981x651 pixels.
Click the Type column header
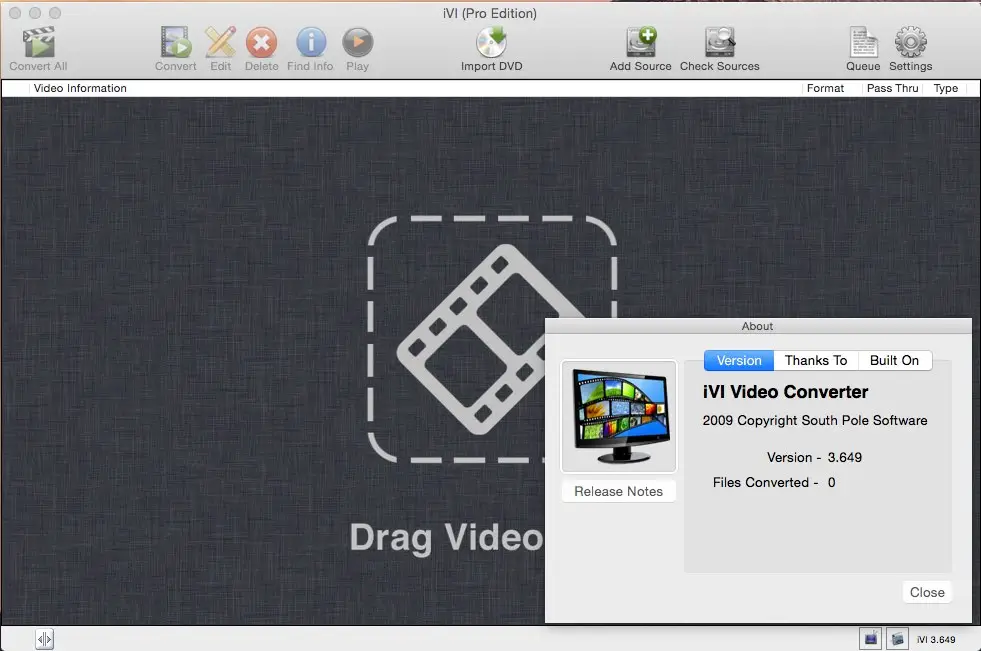pyautogui.click(x=946, y=88)
